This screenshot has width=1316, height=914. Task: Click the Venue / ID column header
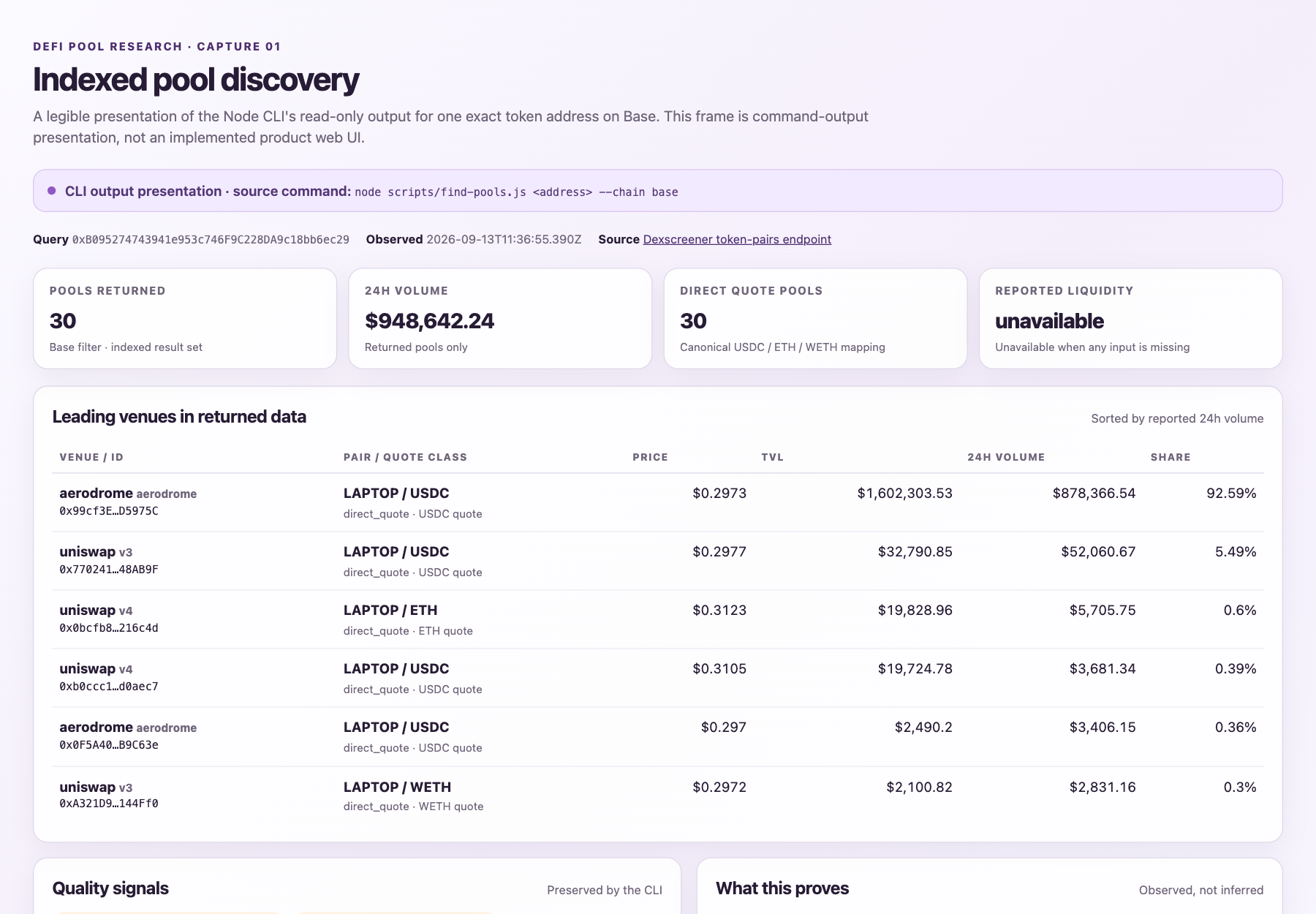tap(91, 457)
